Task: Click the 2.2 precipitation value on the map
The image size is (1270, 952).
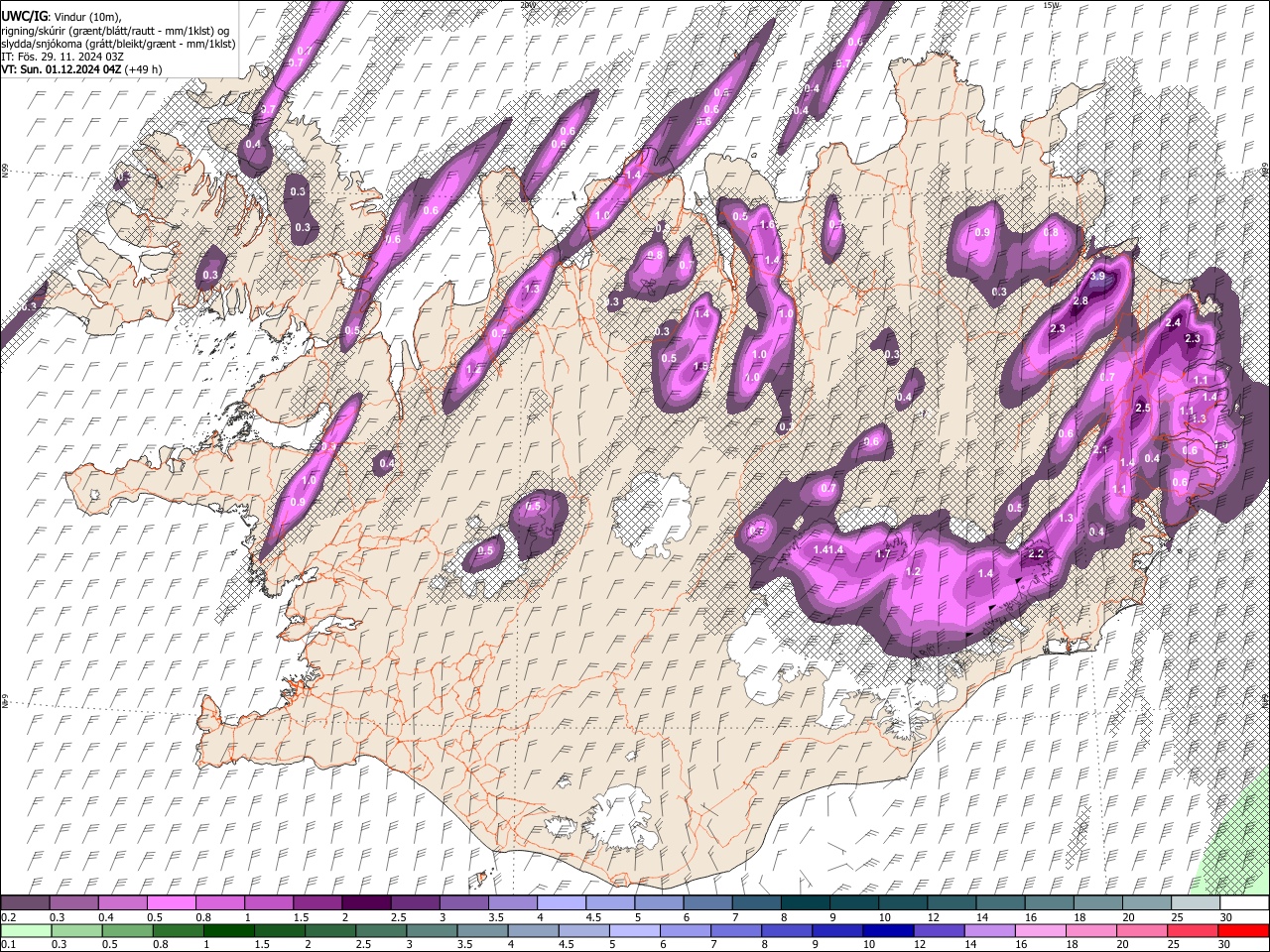Action: pos(1037,554)
